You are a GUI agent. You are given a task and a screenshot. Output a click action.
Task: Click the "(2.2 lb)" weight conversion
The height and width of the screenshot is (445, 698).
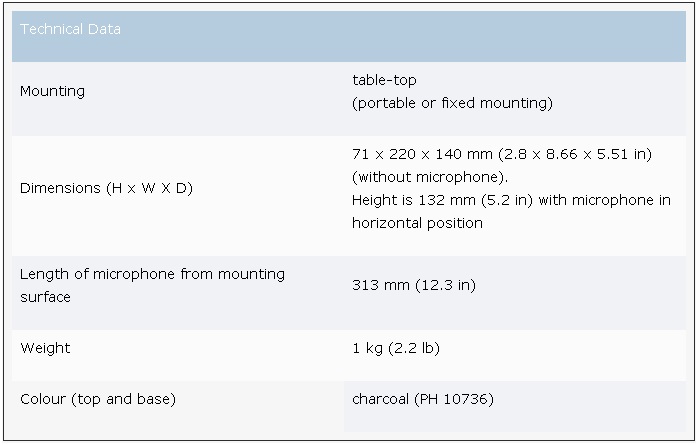[x=416, y=348]
